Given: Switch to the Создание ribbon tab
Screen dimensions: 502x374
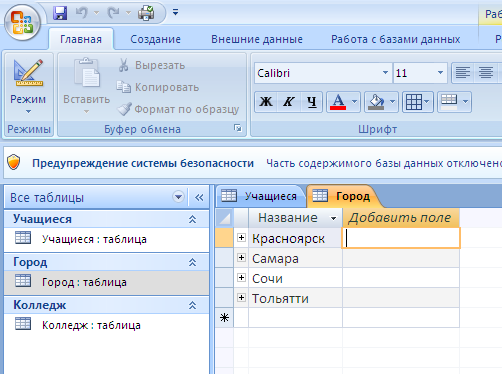Looking at the screenshot, I should point(155,39).
